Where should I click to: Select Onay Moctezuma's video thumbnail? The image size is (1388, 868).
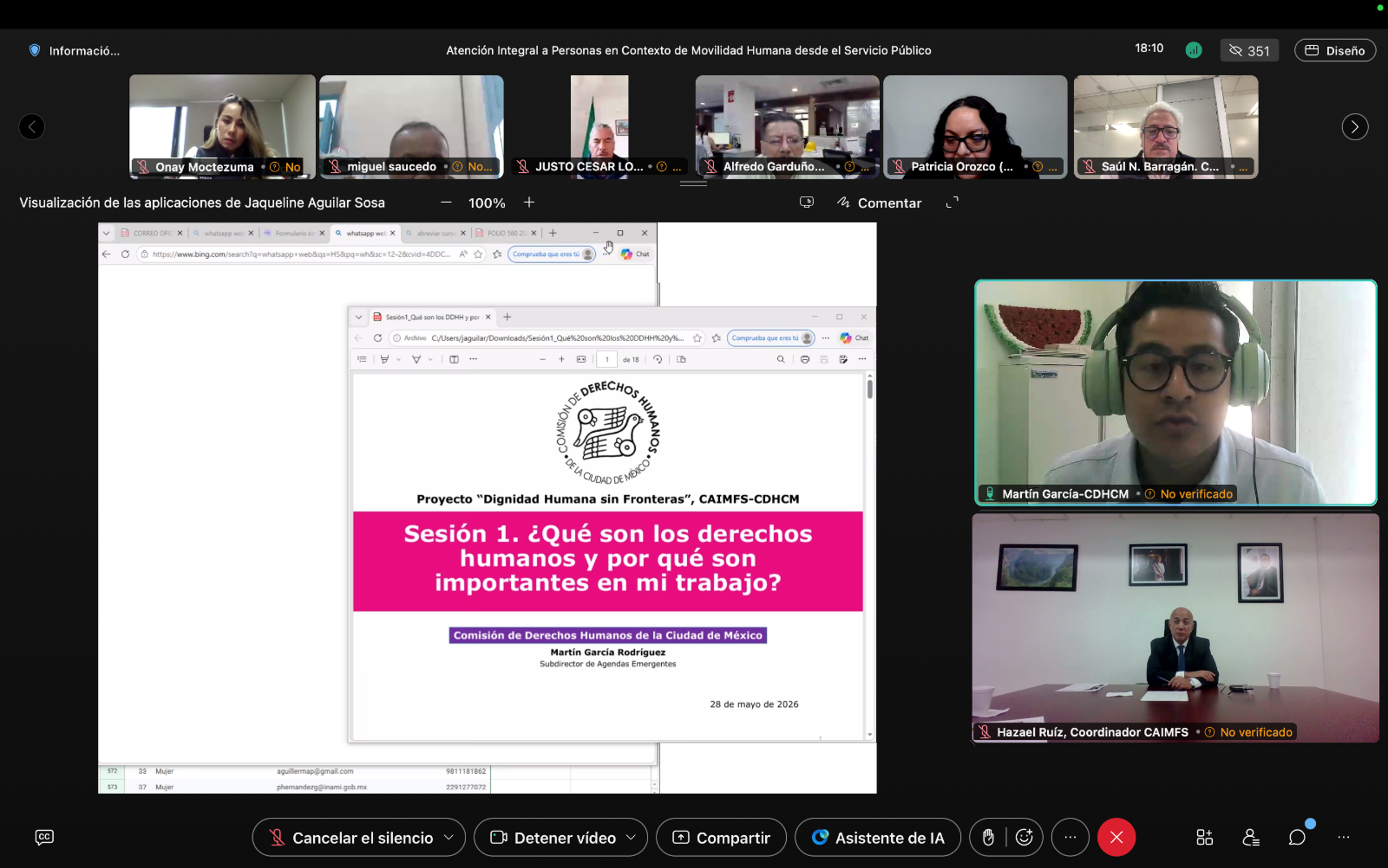(222, 127)
